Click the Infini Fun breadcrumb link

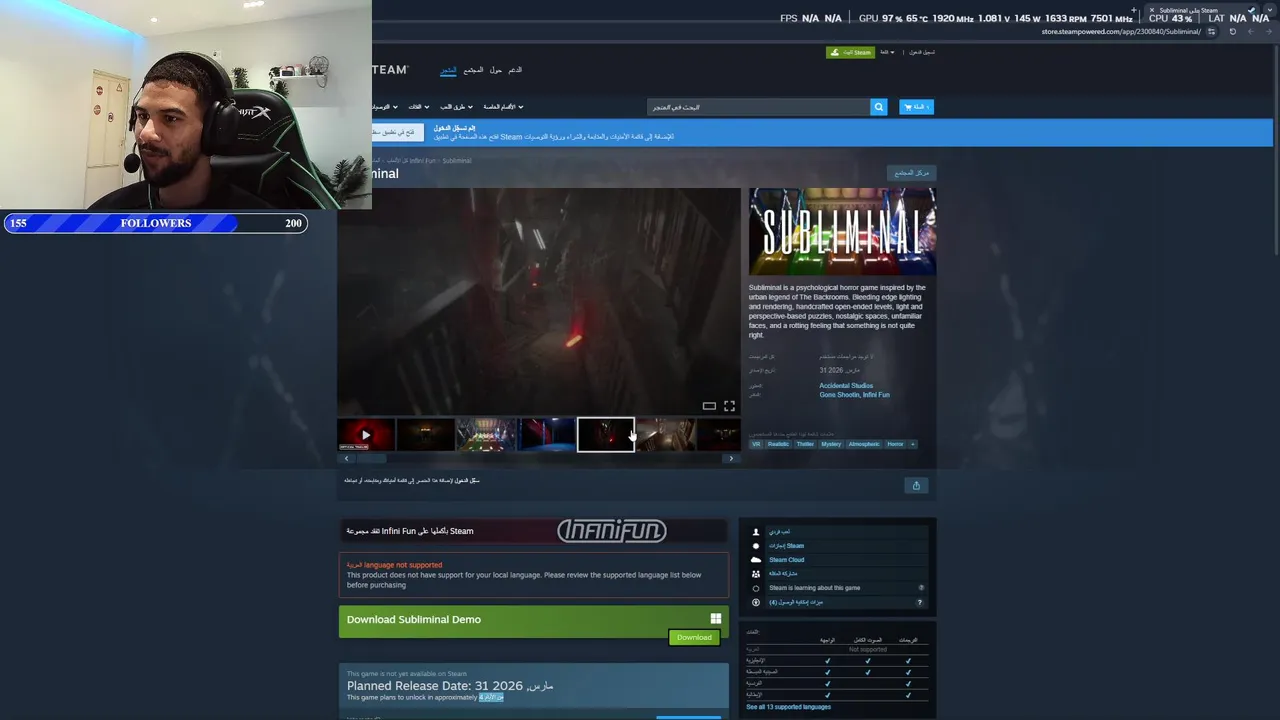[422, 160]
